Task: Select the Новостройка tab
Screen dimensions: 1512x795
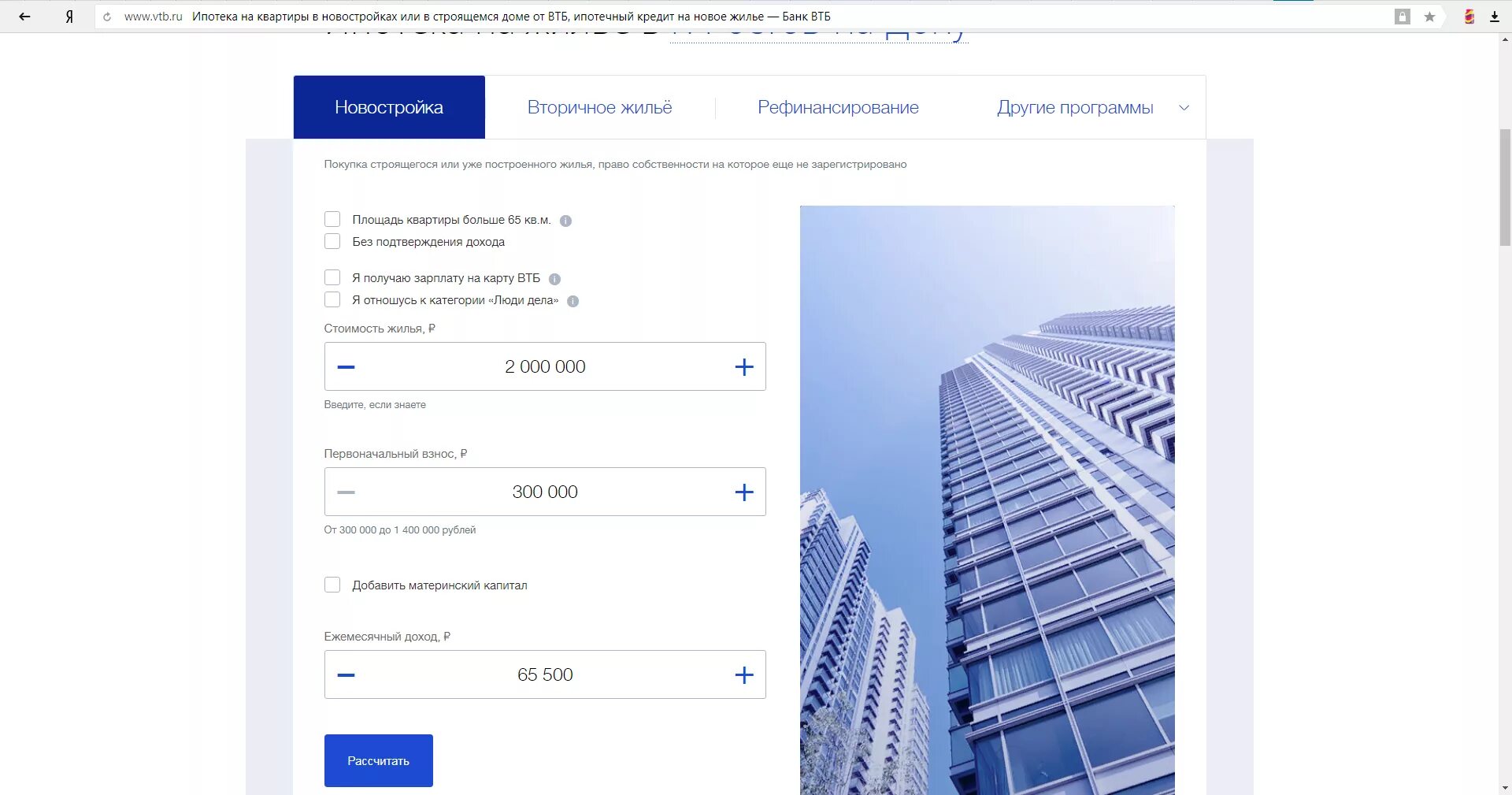Action: tap(389, 107)
